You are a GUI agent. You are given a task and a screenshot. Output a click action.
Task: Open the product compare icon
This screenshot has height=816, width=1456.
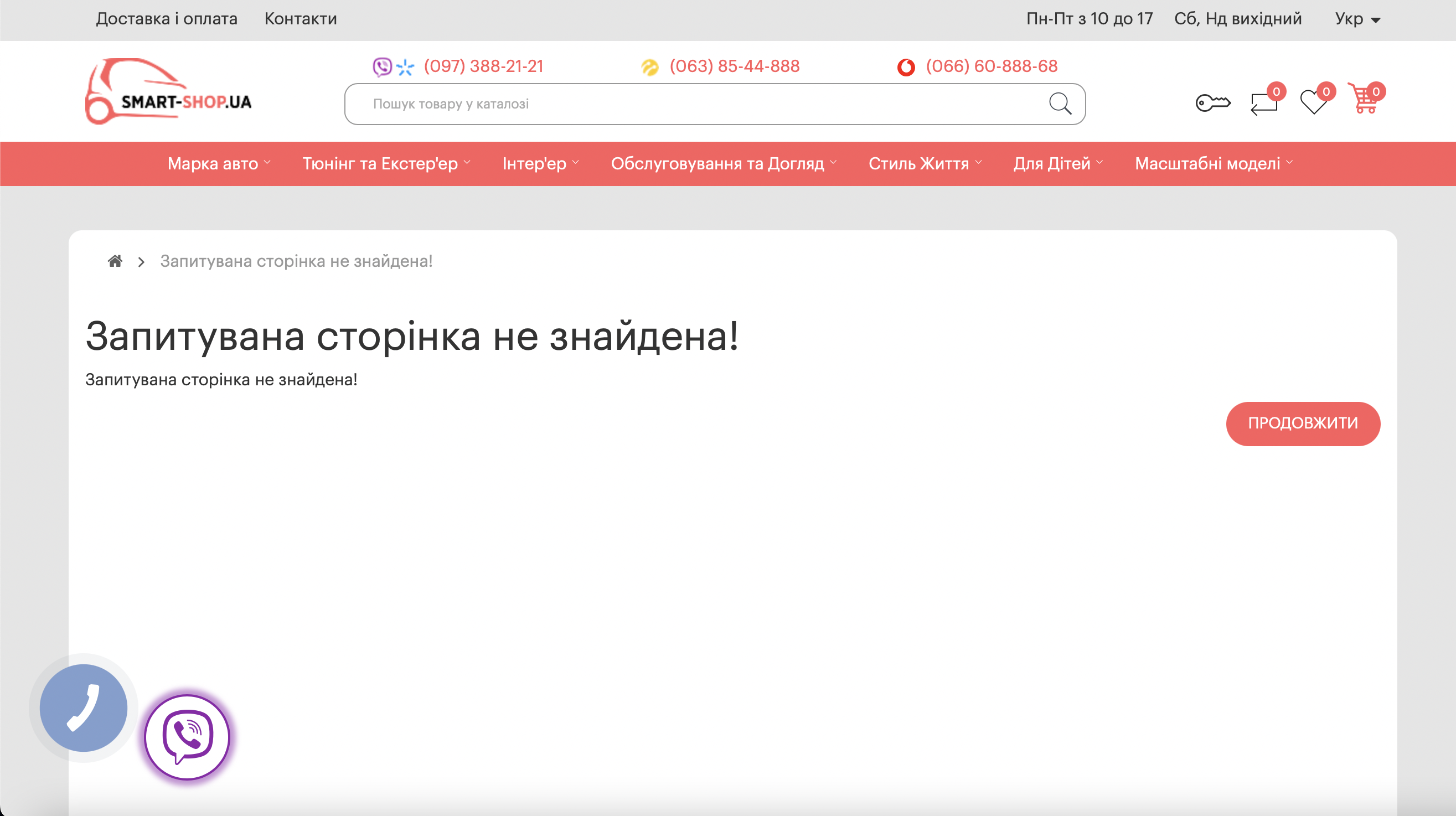[x=1263, y=104]
